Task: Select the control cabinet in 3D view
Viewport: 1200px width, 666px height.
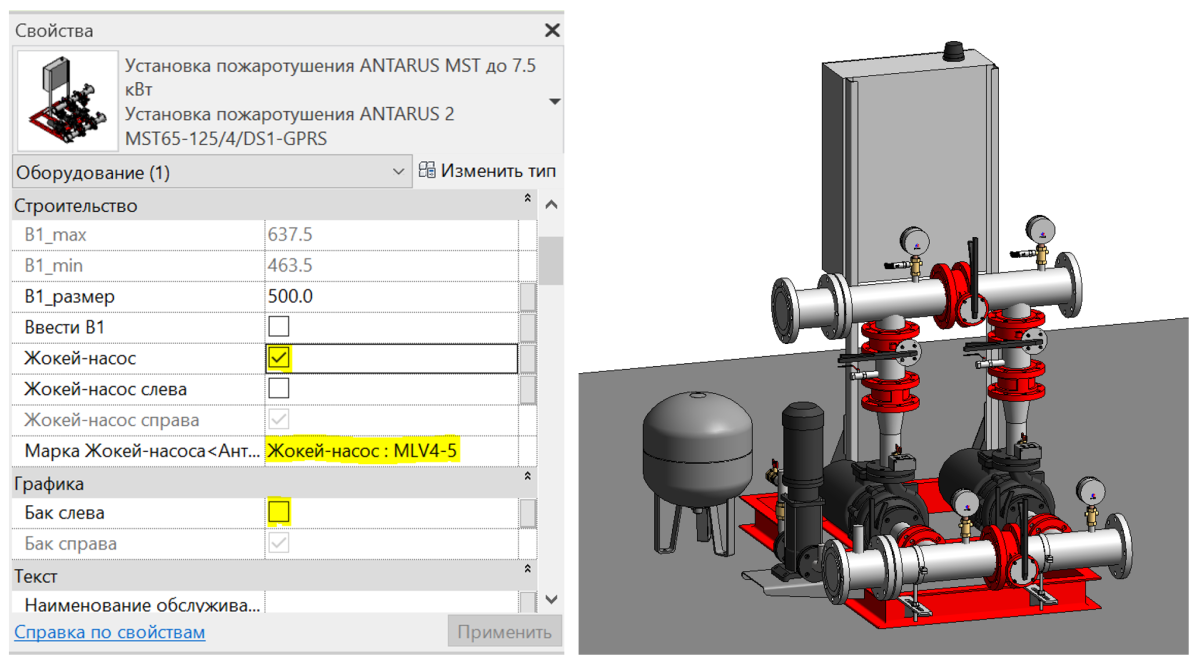Action: [908, 160]
